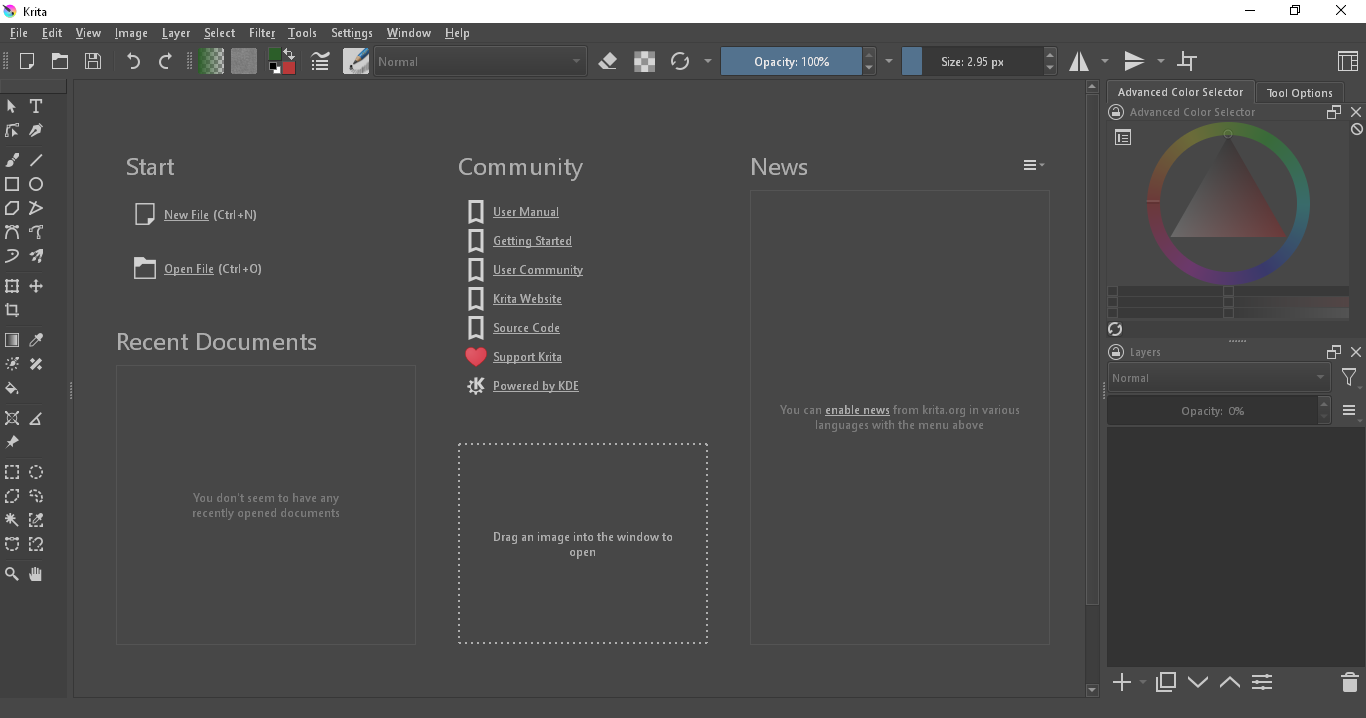This screenshot has width=1366, height=718.
Task: Click the foreground/background color selector
Action: (282, 61)
